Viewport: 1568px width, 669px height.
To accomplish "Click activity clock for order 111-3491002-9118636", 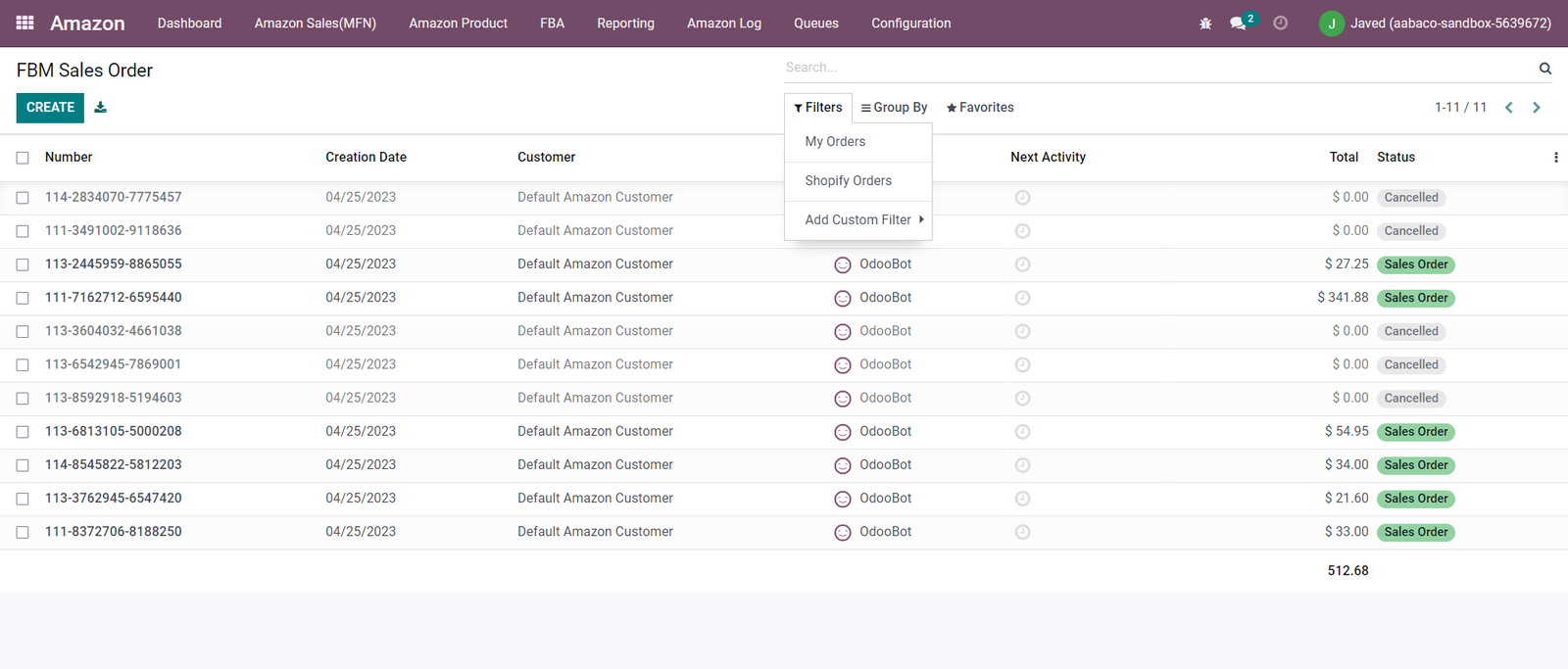I will tap(1022, 231).
